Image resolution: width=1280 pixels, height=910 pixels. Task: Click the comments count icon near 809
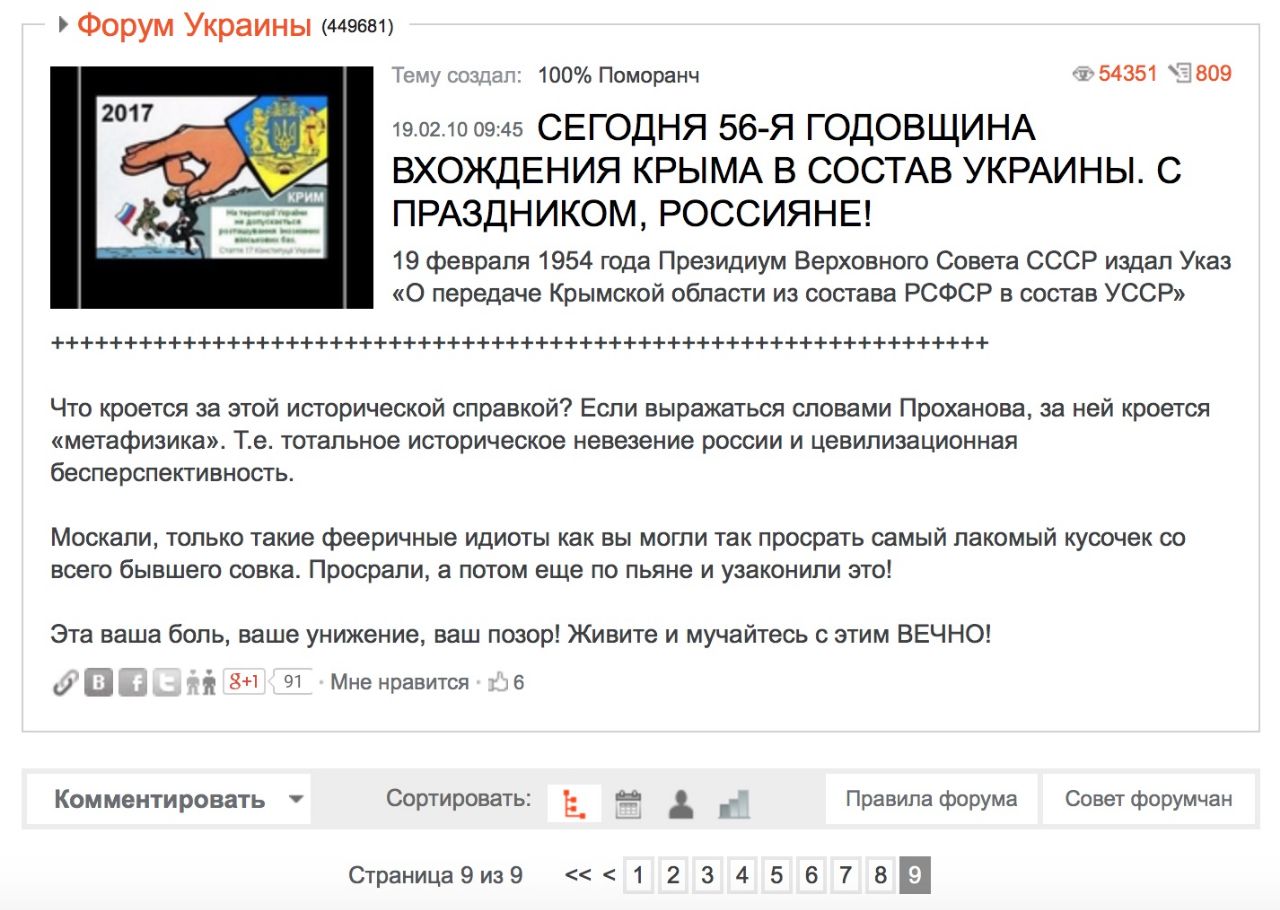pos(1180,73)
